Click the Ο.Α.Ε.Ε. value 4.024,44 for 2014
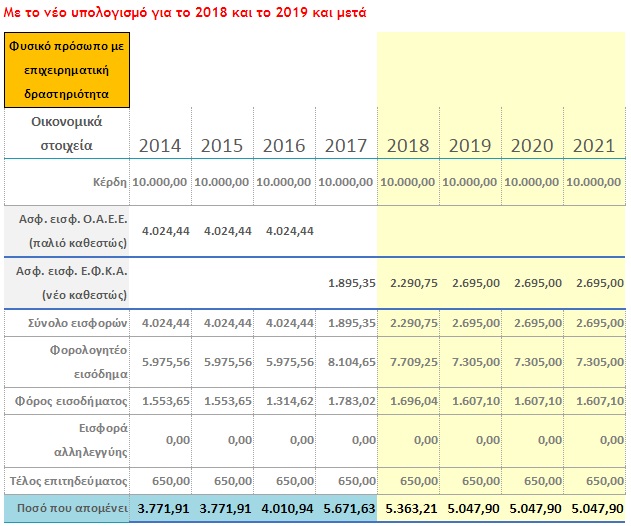The image size is (631, 526). click(x=166, y=231)
